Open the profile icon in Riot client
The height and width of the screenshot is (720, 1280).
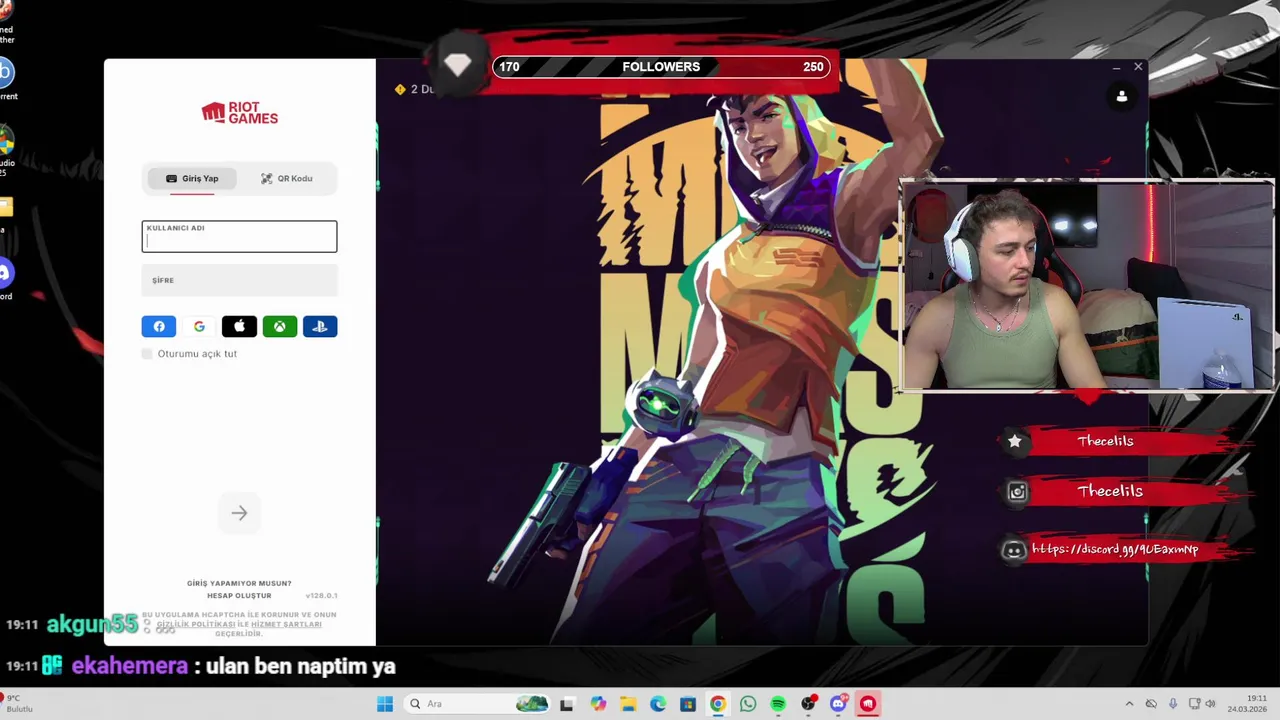[1122, 96]
